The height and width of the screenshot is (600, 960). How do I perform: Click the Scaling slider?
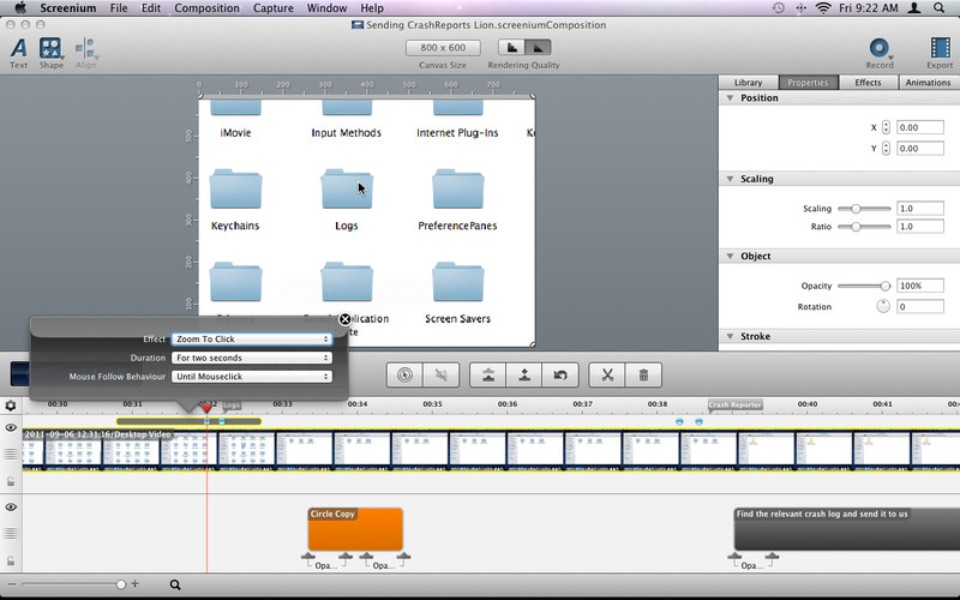[x=864, y=209]
